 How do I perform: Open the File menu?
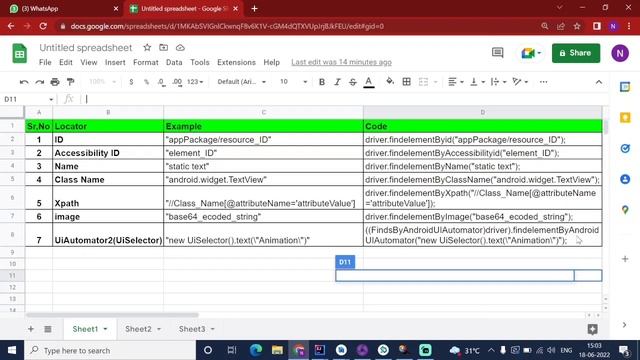click(45, 62)
